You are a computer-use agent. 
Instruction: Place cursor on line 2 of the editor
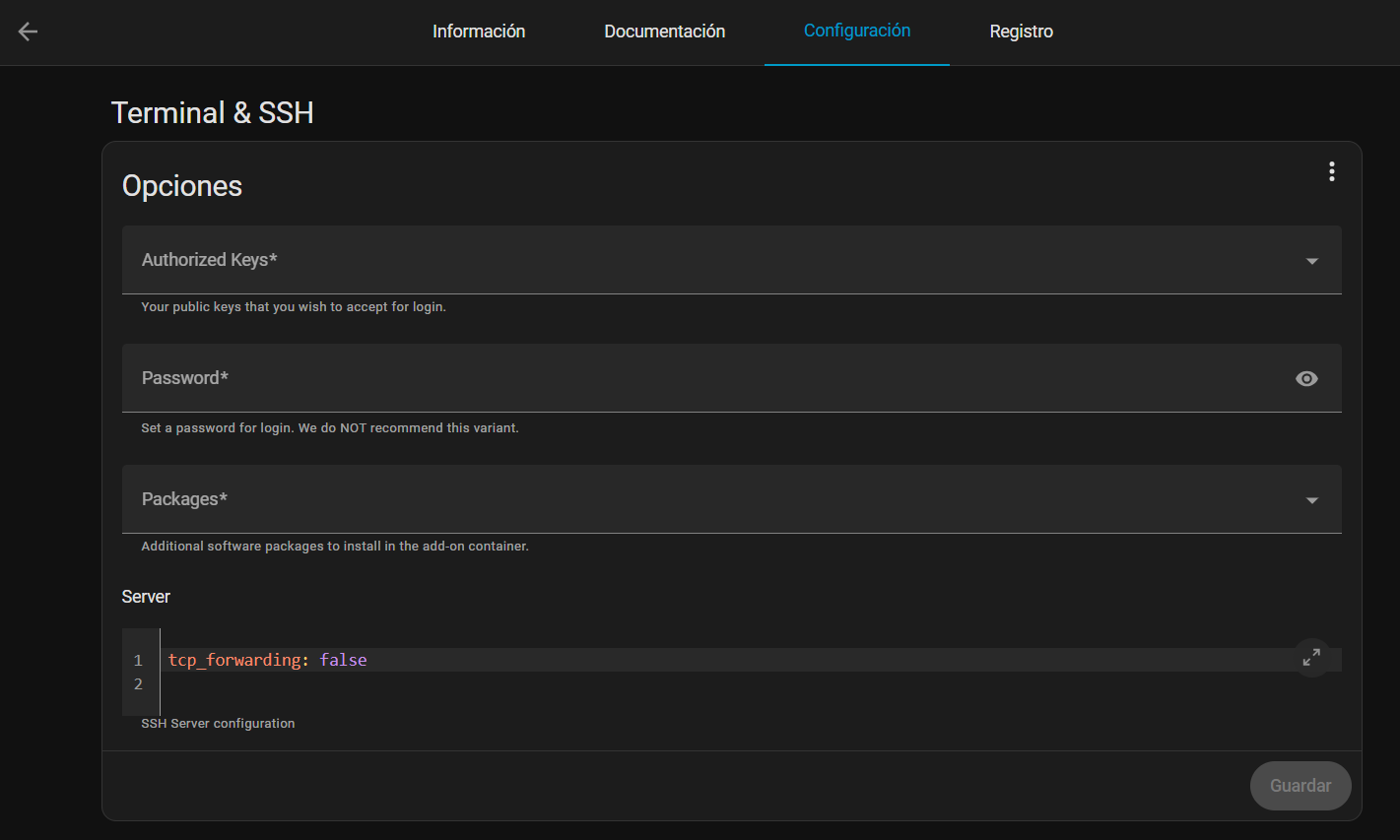[x=296, y=683]
